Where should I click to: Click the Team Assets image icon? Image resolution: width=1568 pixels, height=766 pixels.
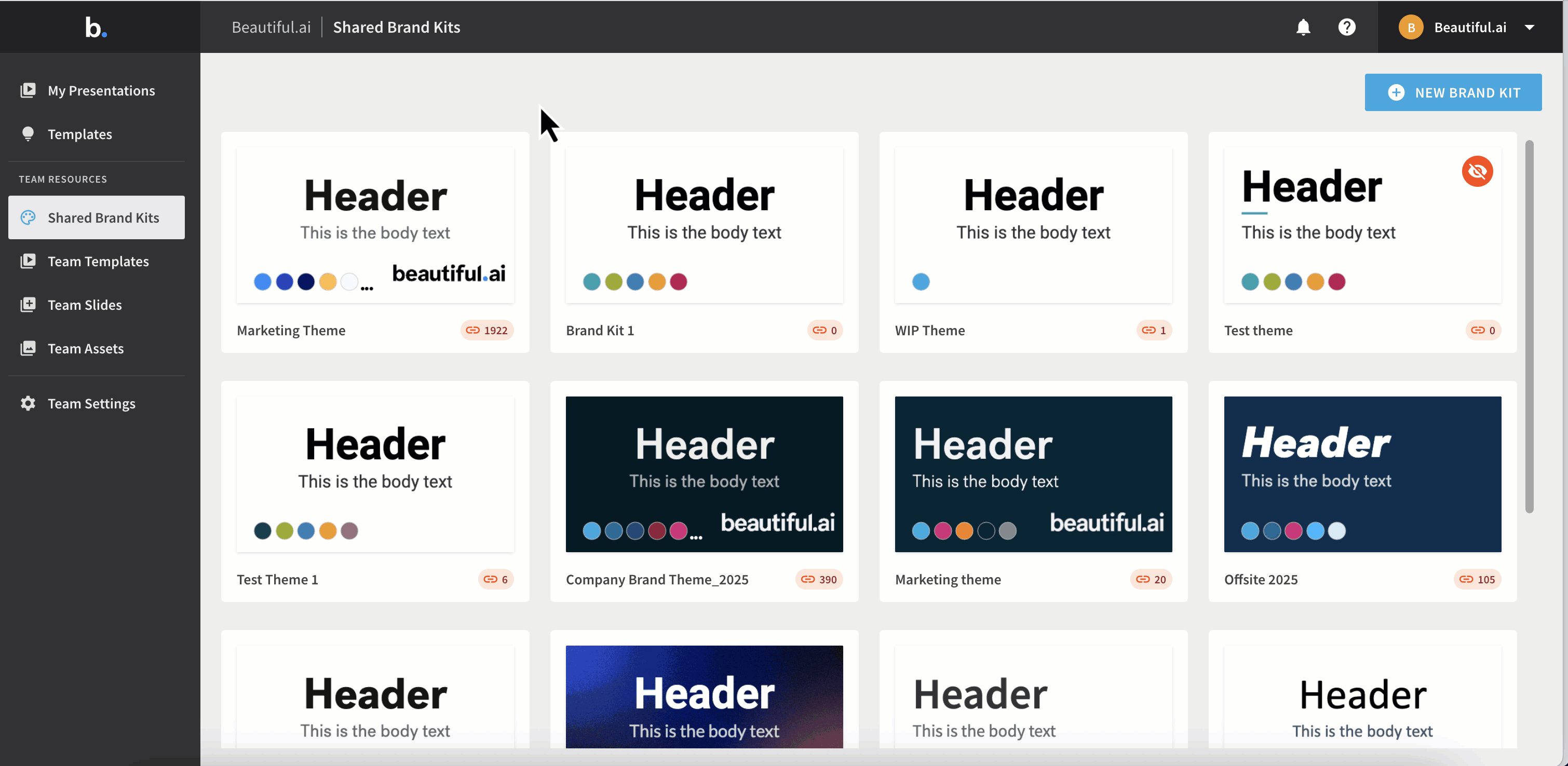(x=28, y=348)
